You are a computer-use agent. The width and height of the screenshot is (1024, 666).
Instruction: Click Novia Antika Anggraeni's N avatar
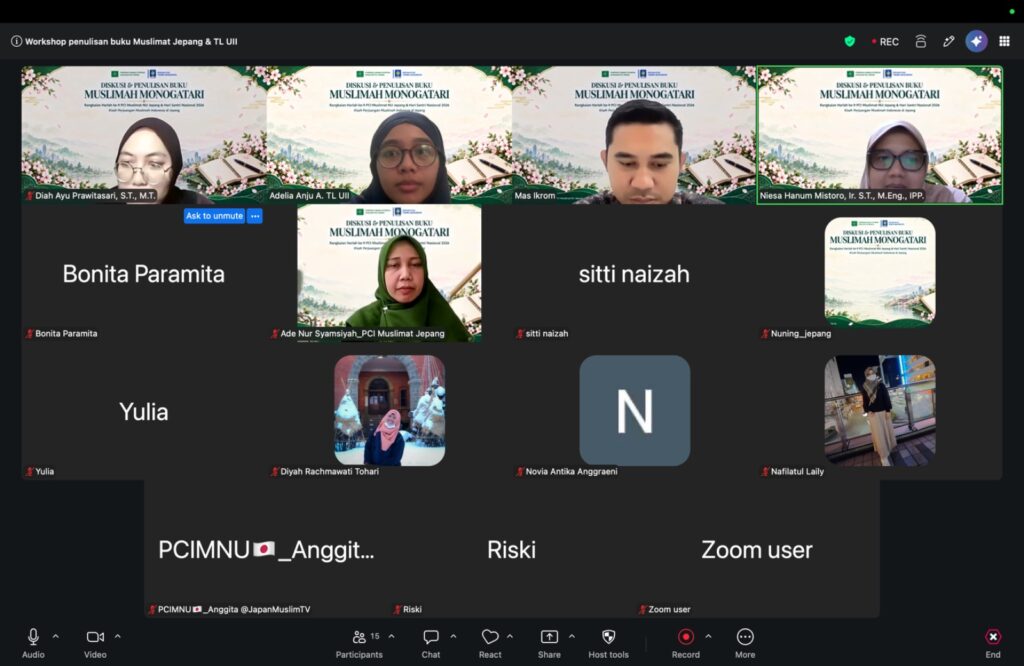click(634, 410)
